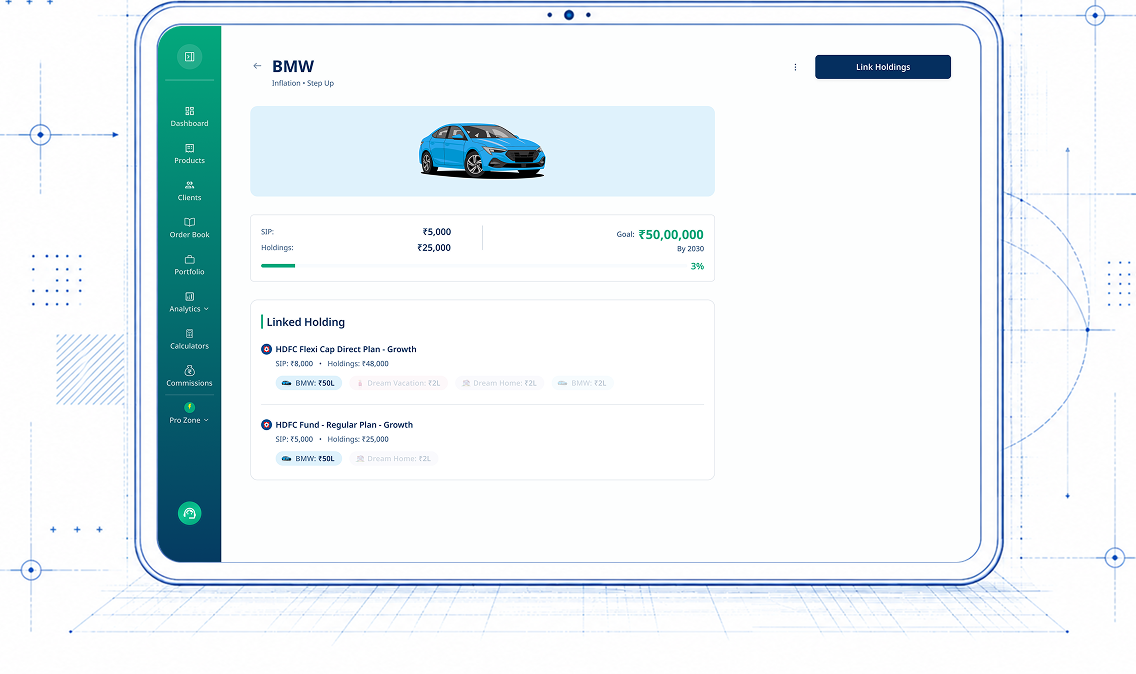Click the Goal amount ₹50,00,000

[671, 235]
